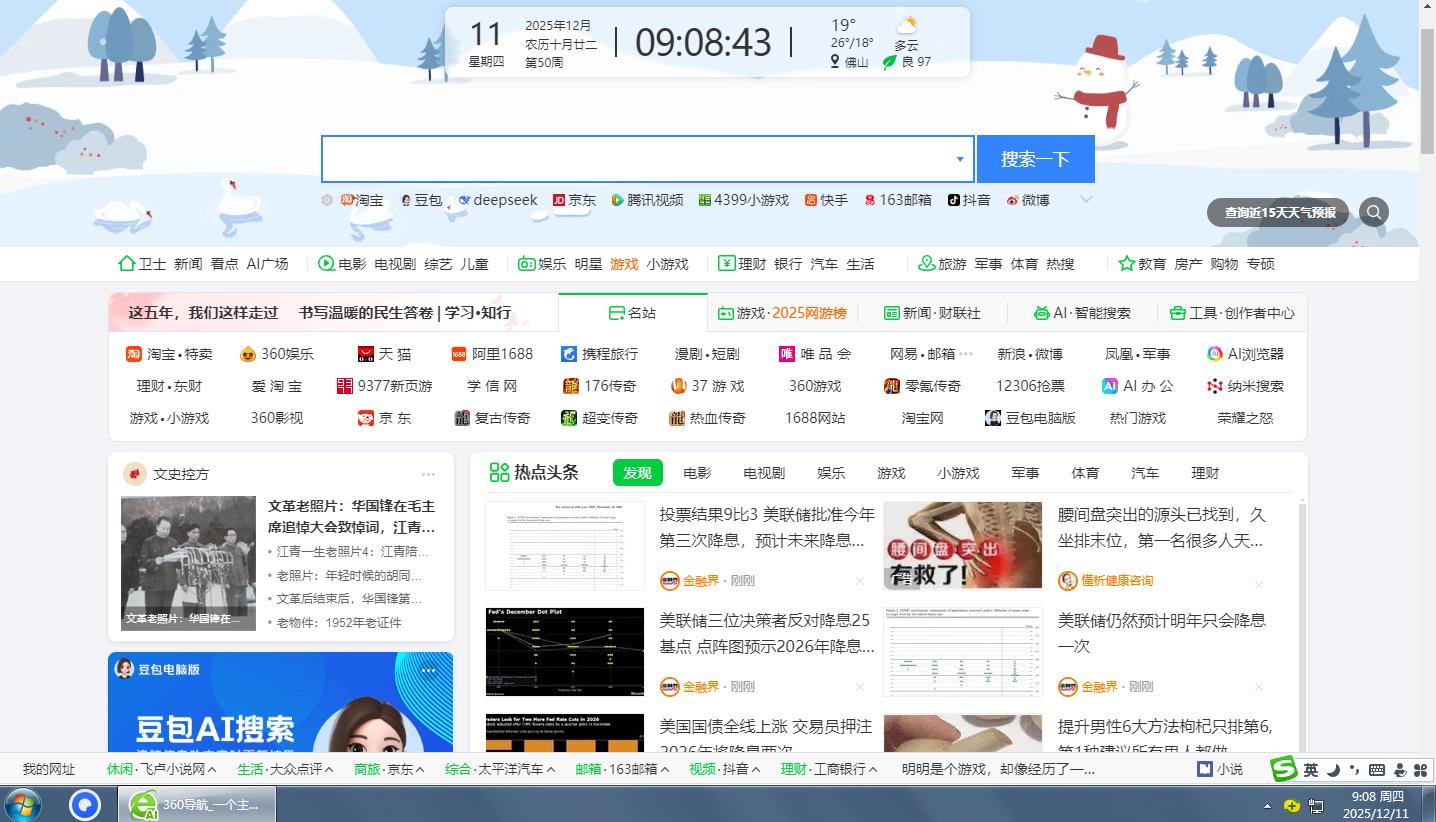Open AI浏览器 site link
The height and width of the screenshot is (822, 1436).
(x=1245, y=354)
